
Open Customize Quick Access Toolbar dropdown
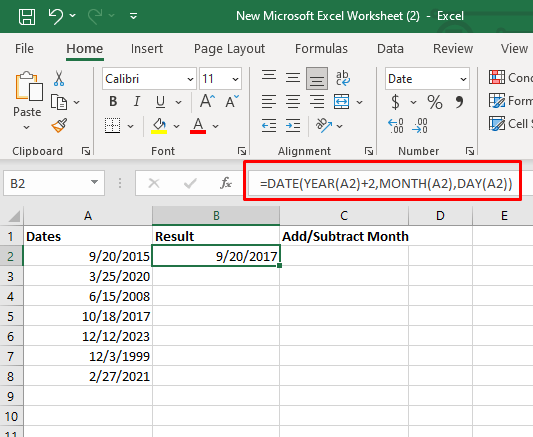coord(134,16)
